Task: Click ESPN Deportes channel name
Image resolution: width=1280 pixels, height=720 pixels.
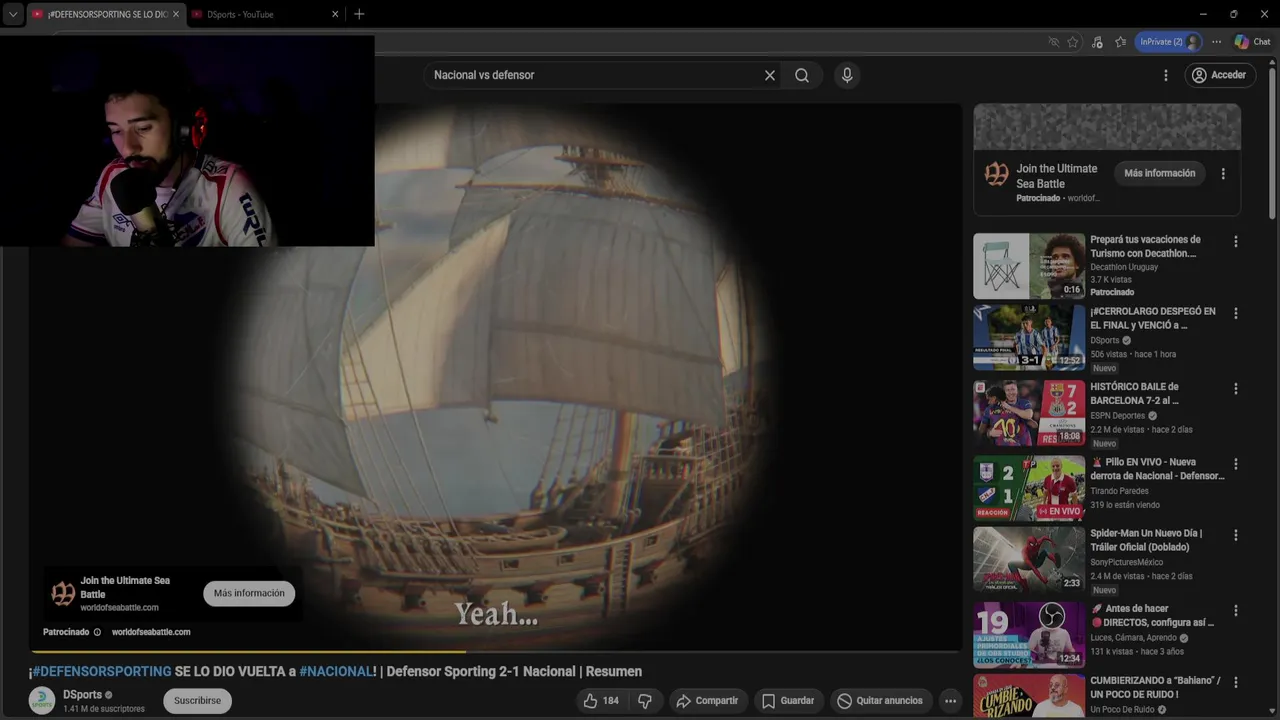Action: (x=1118, y=415)
